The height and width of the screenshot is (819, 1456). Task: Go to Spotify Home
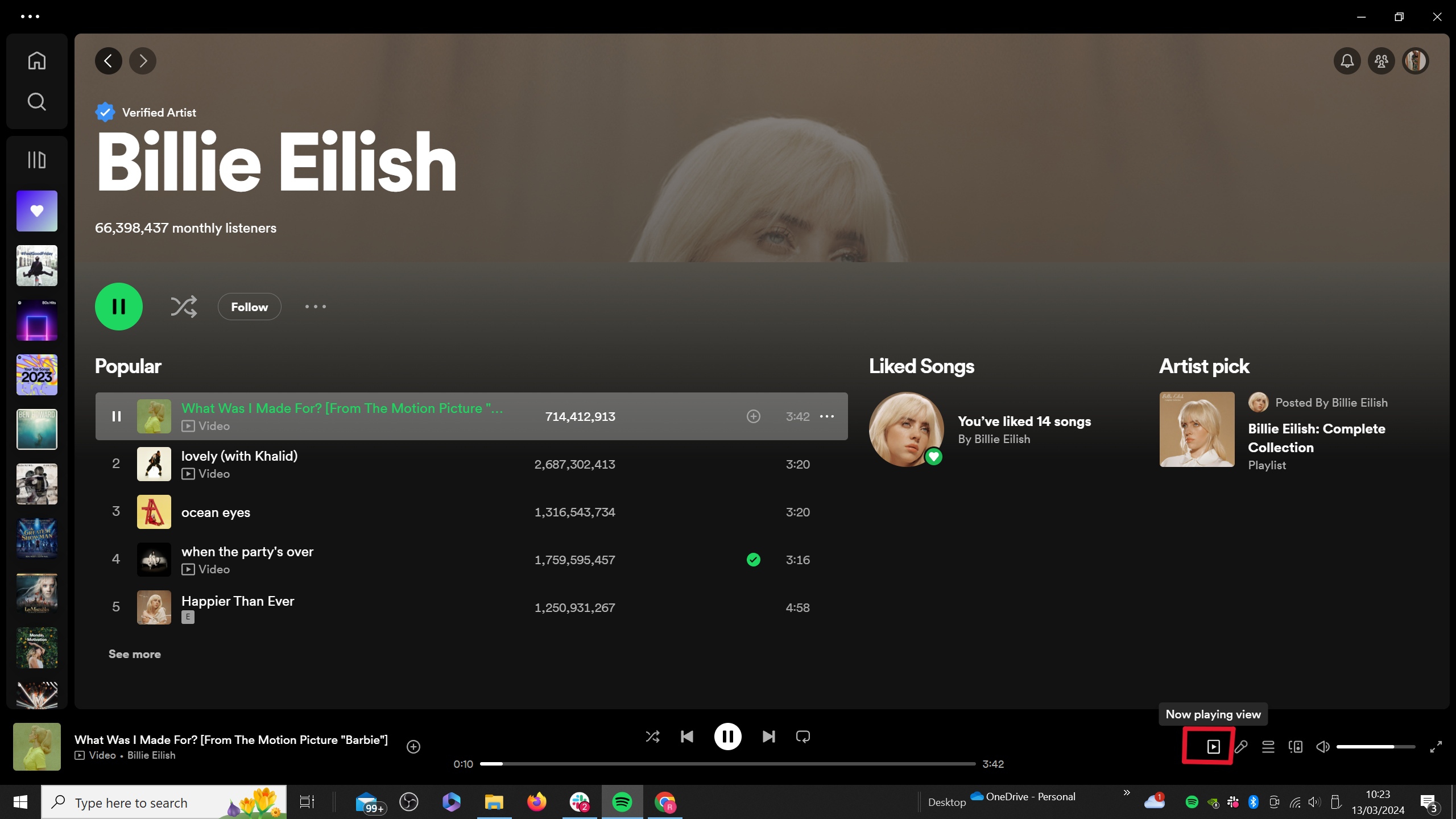37,60
